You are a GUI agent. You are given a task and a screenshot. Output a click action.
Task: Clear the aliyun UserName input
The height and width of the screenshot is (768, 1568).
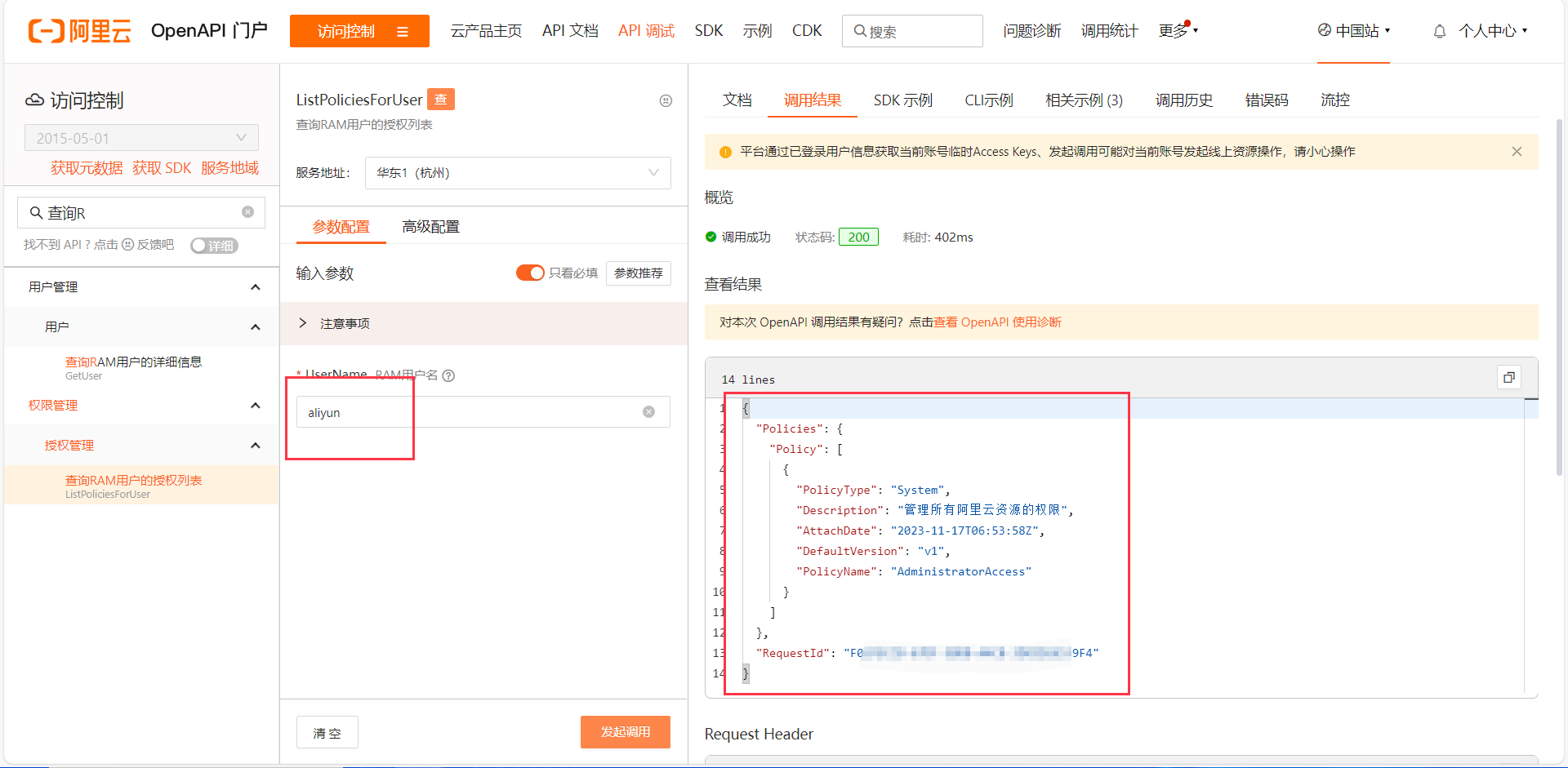tap(648, 412)
